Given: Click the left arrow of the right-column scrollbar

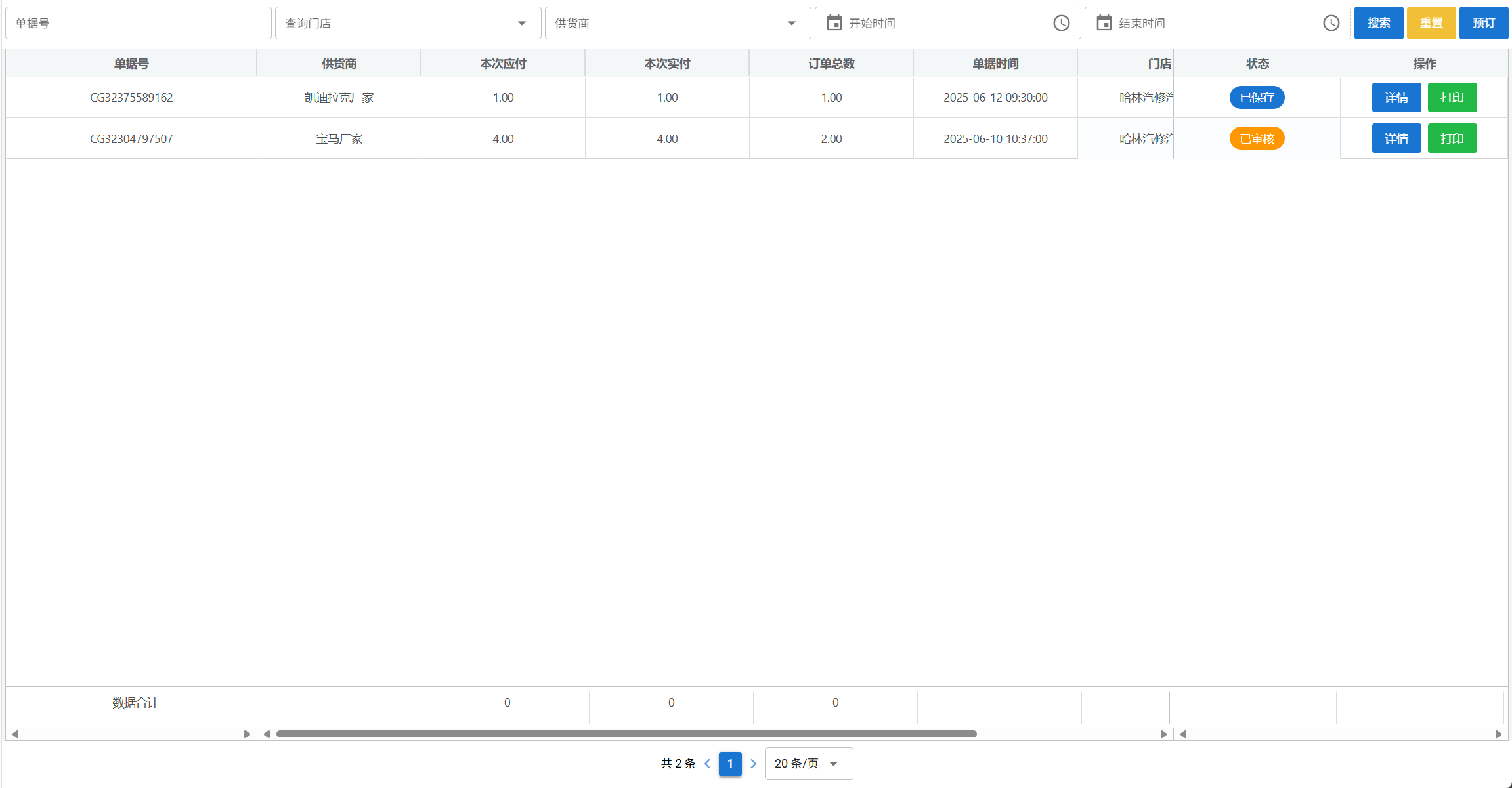Looking at the screenshot, I should point(1183,734).
